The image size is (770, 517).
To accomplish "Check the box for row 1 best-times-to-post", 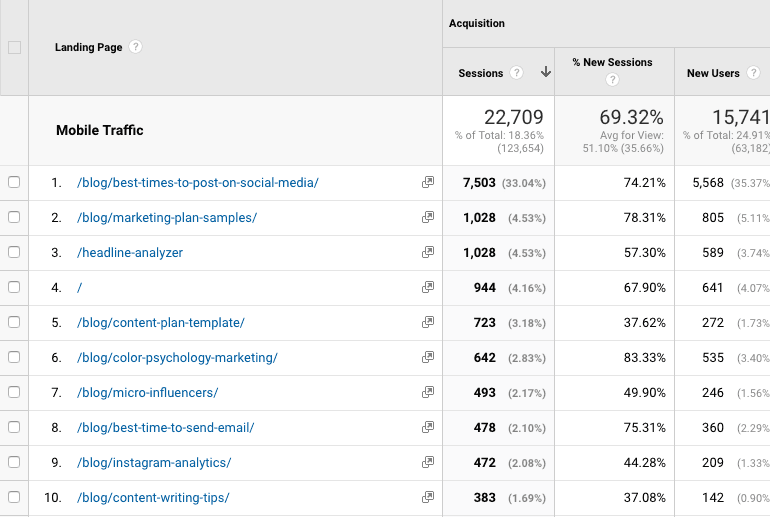I will pos(14,183).
